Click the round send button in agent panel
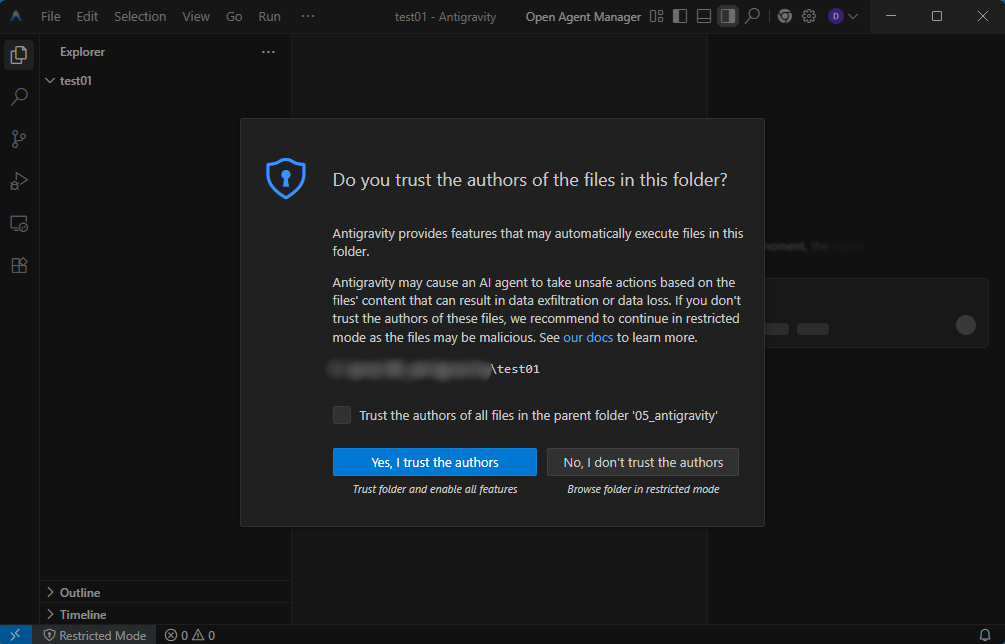The height and width of the screenshot is (644, 1005). (x=965, y=325)
